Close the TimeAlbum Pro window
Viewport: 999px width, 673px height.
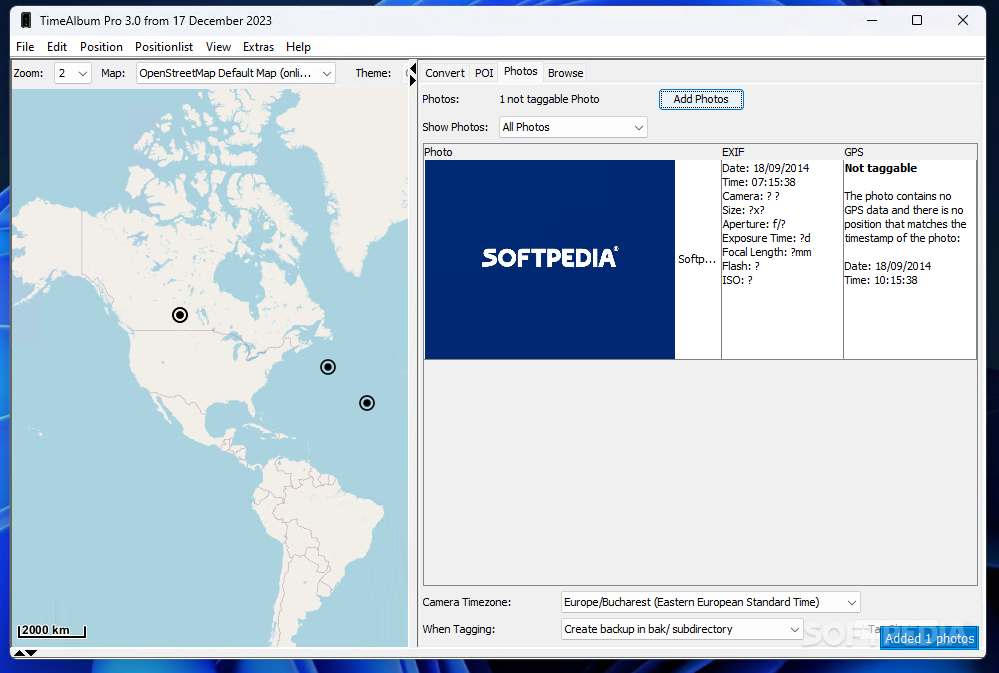click(963, 20)
